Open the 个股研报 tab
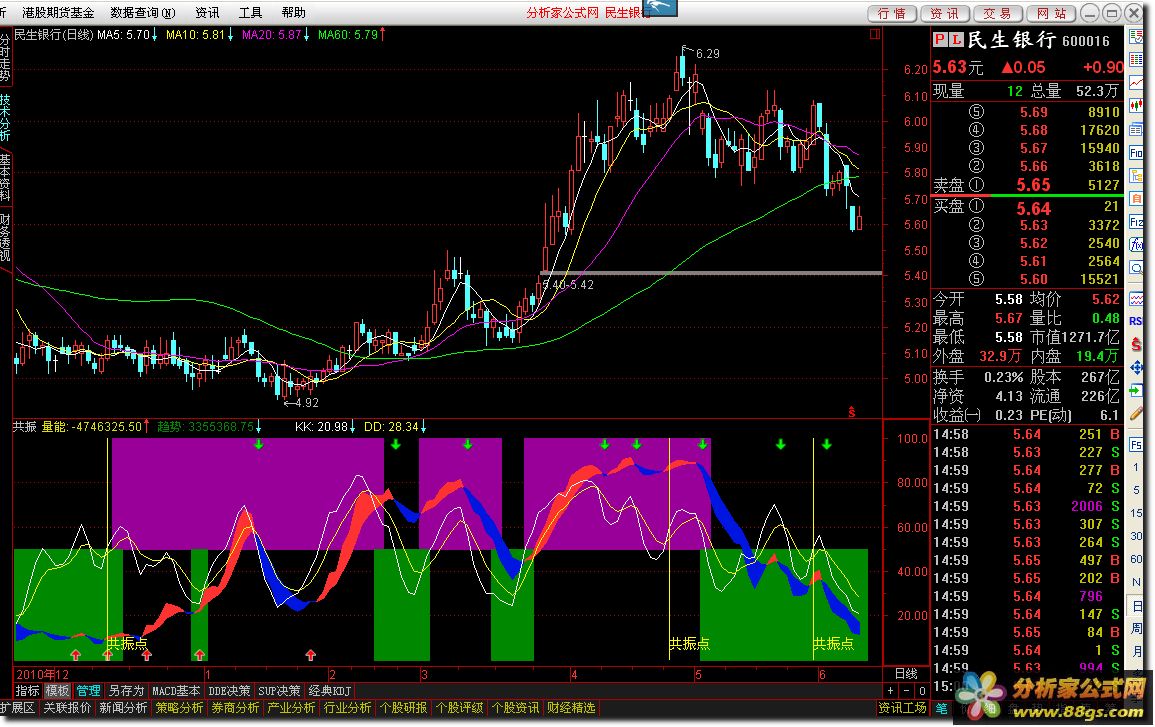The width and height of the screenshot is (1155, 727). click(x=403, y=708)
